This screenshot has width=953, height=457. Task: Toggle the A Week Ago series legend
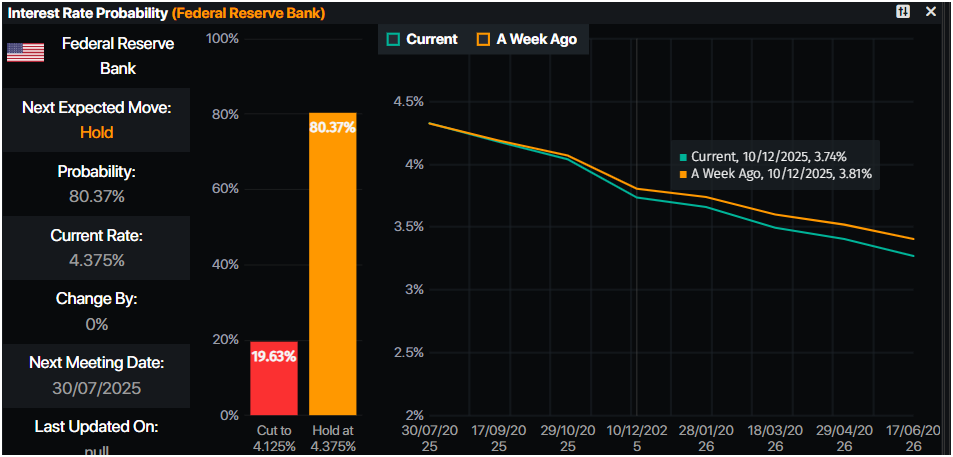click(526, 40)
